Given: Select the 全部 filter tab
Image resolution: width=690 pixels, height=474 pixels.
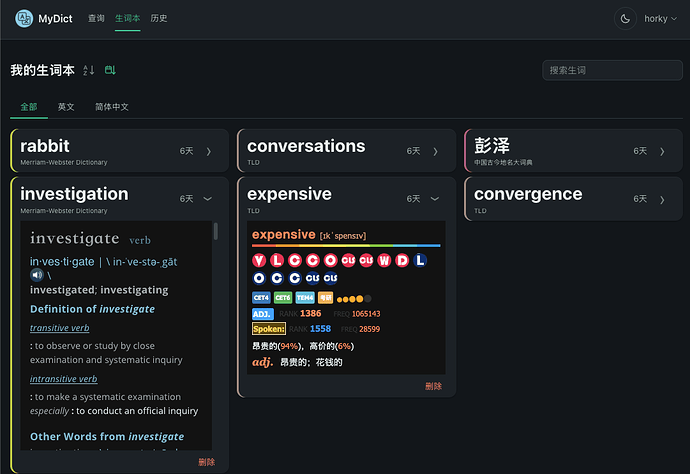Looking at the screenshot, I should (x=29, y=107).
